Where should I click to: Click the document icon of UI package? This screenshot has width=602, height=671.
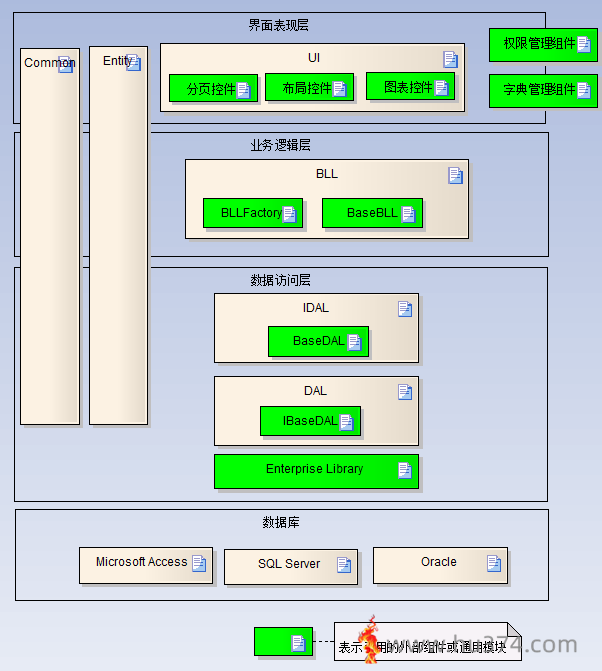coord(451,59)
